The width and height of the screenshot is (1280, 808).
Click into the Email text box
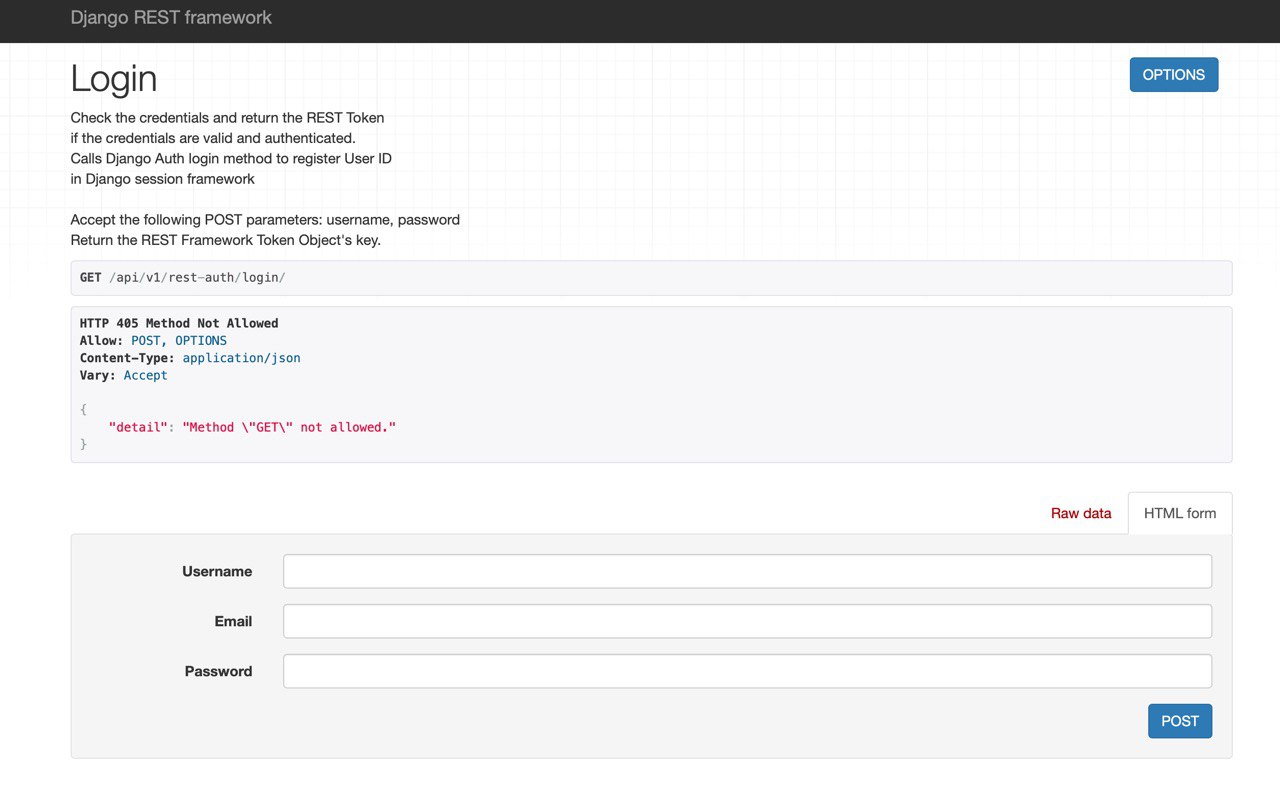(747, 621)
